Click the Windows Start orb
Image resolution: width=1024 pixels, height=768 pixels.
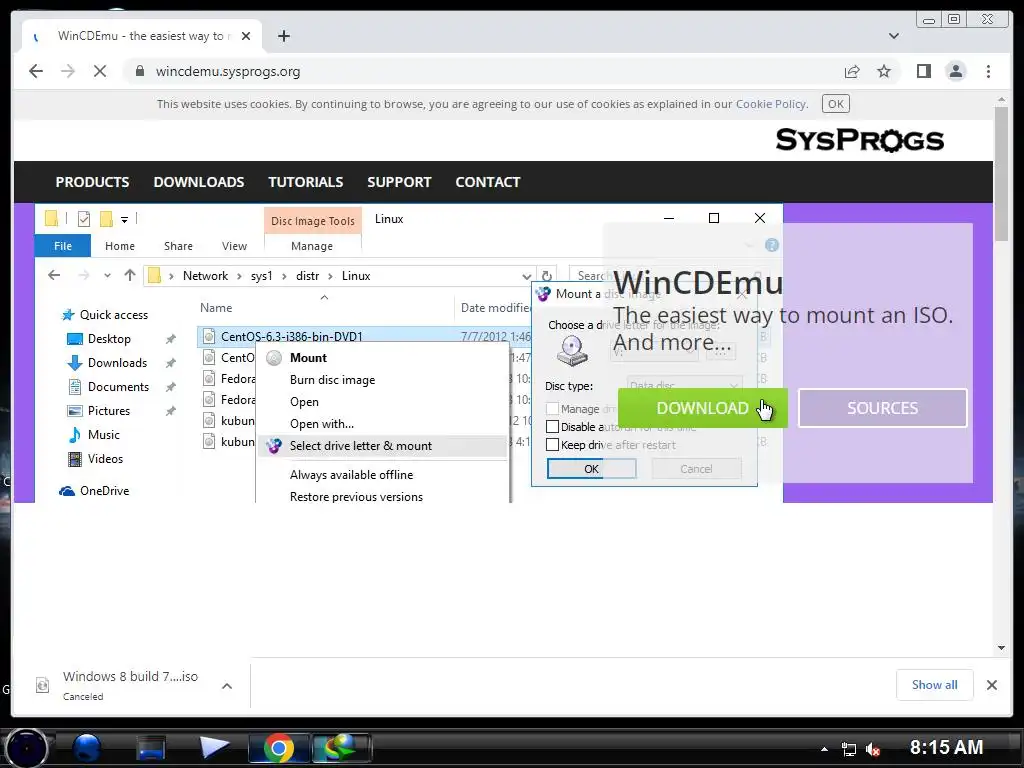(x=26, y=748)
